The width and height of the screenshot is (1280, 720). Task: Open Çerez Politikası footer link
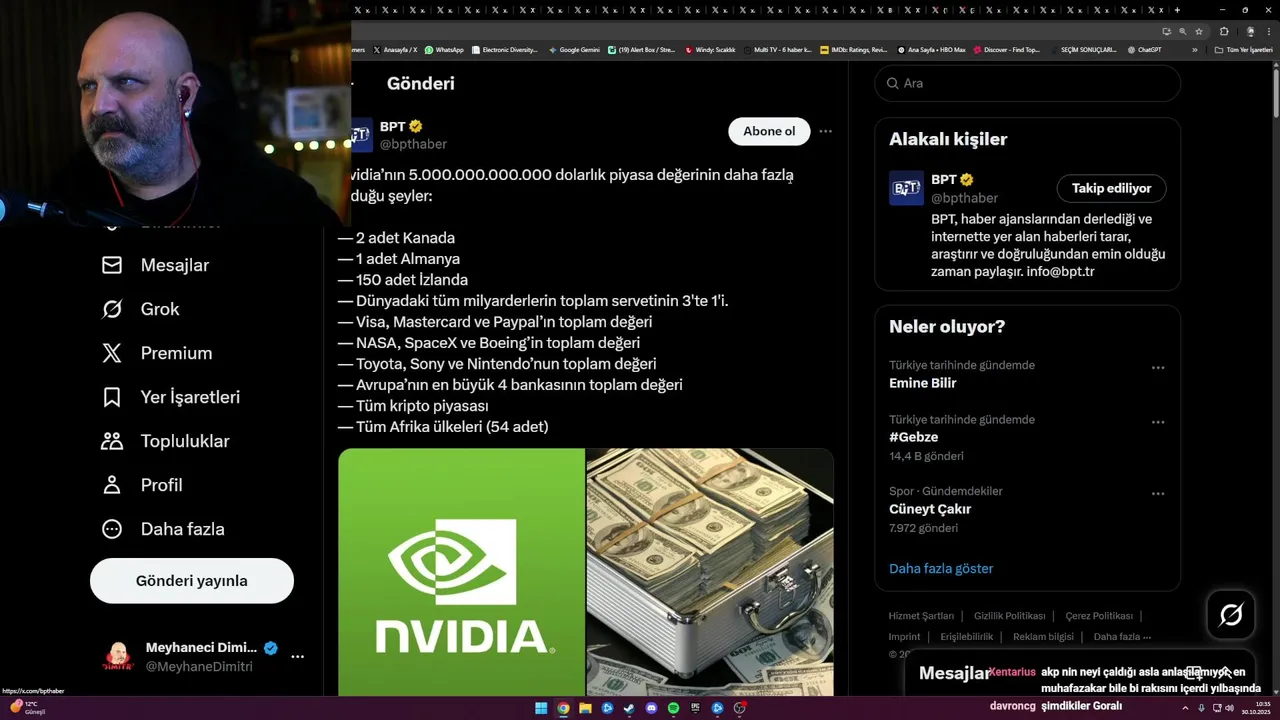(1099, 616)
